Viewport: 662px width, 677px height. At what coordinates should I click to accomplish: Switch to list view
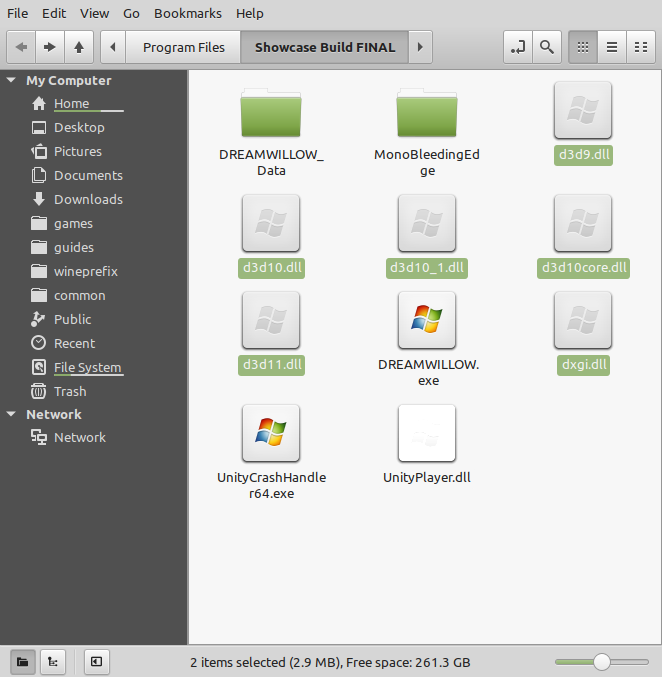[612, 47]
